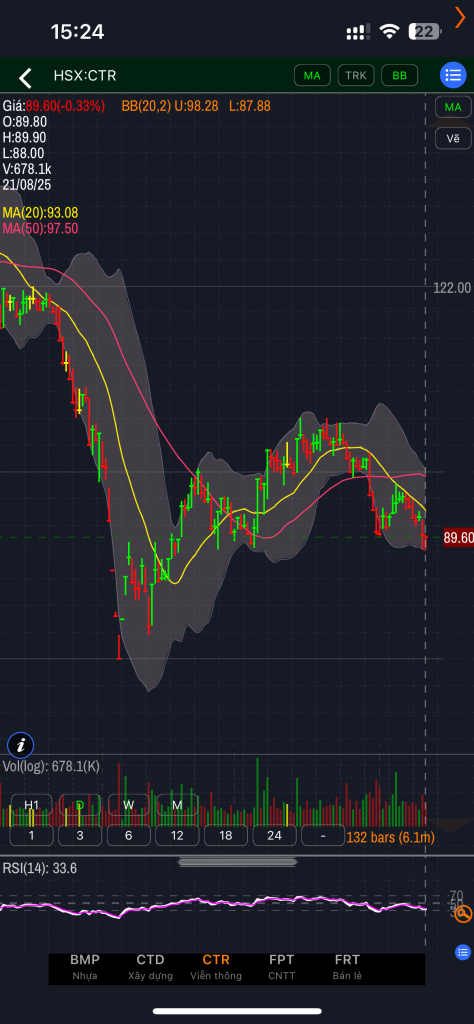Toggle the BB Bollinger Bands button
This screenshot has width=474, height=1024.
pos(400,76)
